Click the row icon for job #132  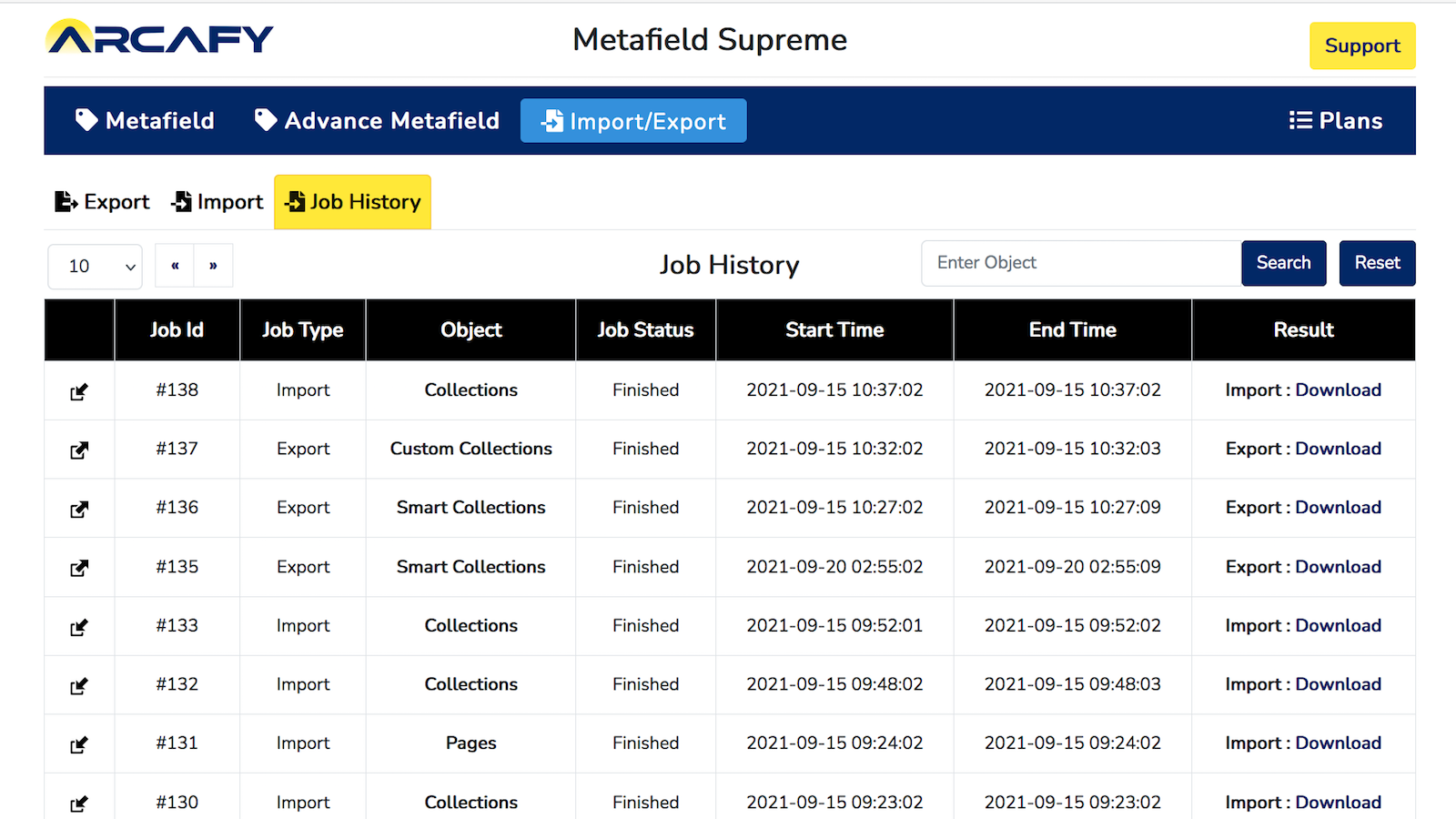(79, 685)
